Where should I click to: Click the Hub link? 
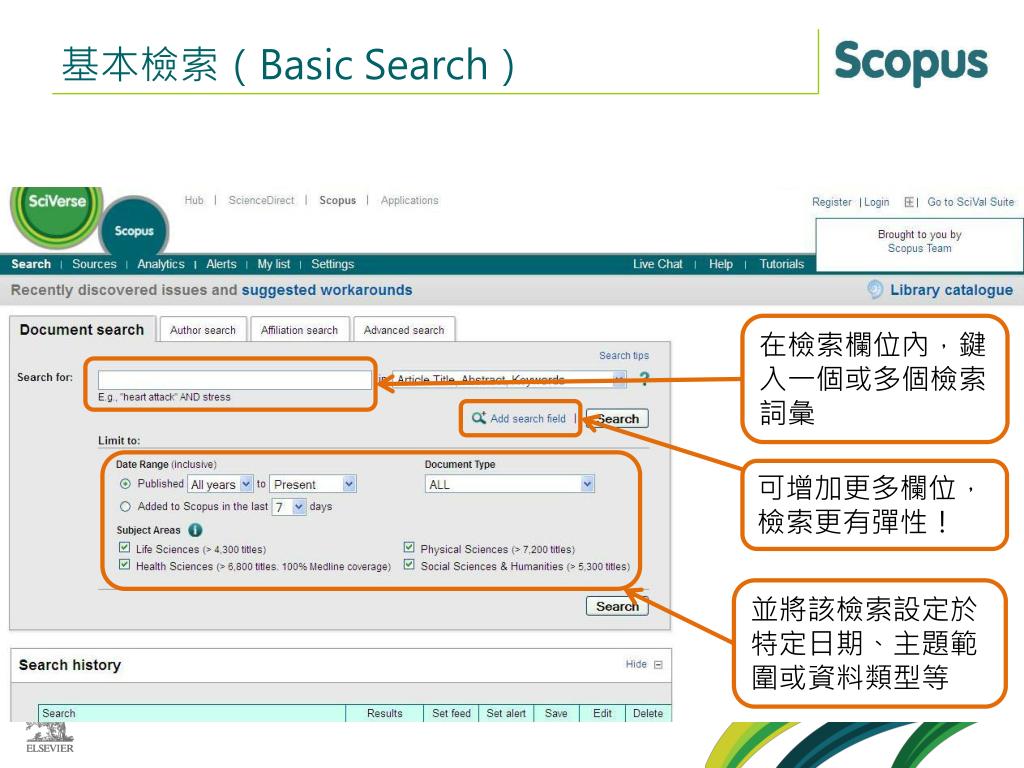tap(194, 200)
